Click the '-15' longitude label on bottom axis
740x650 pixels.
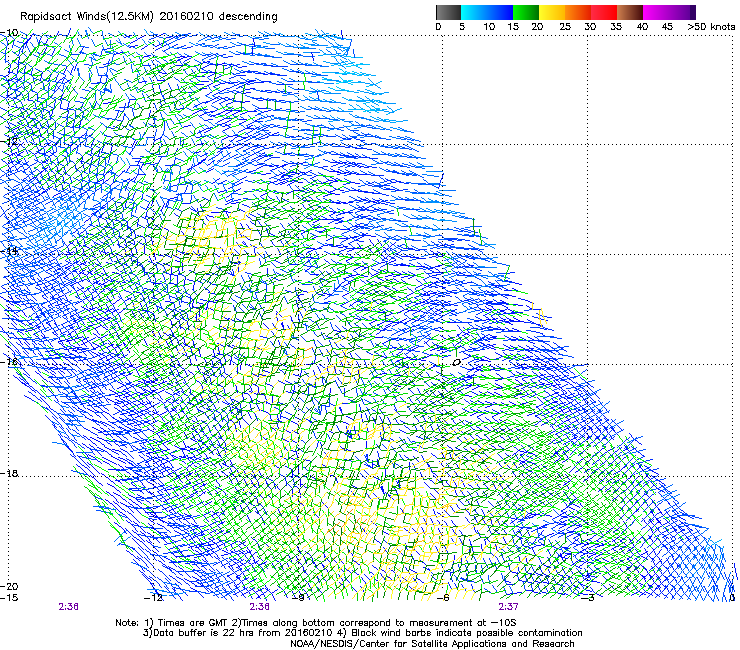pyautogui.click(x=9, y=598)
